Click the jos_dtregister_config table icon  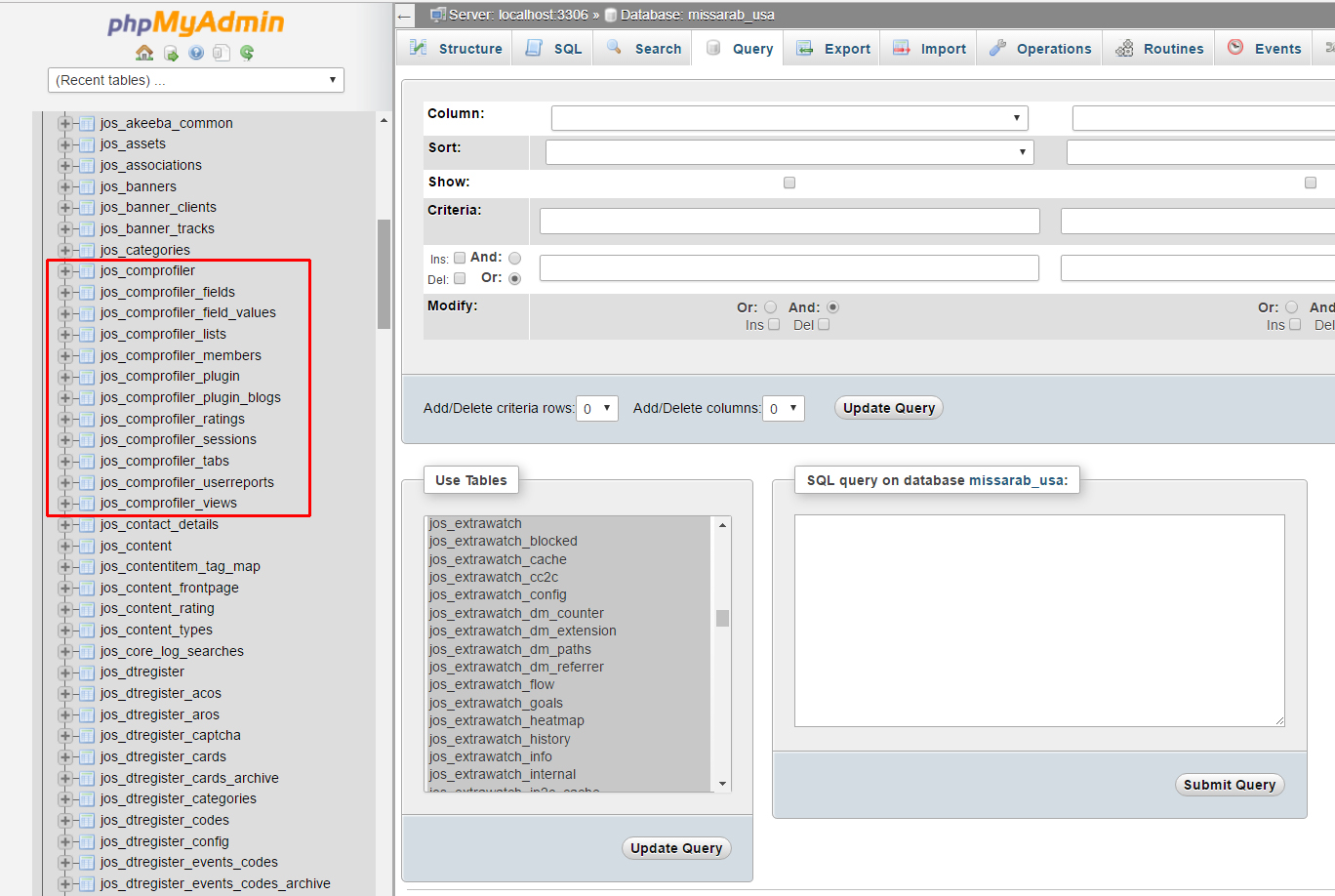point(87,841)
